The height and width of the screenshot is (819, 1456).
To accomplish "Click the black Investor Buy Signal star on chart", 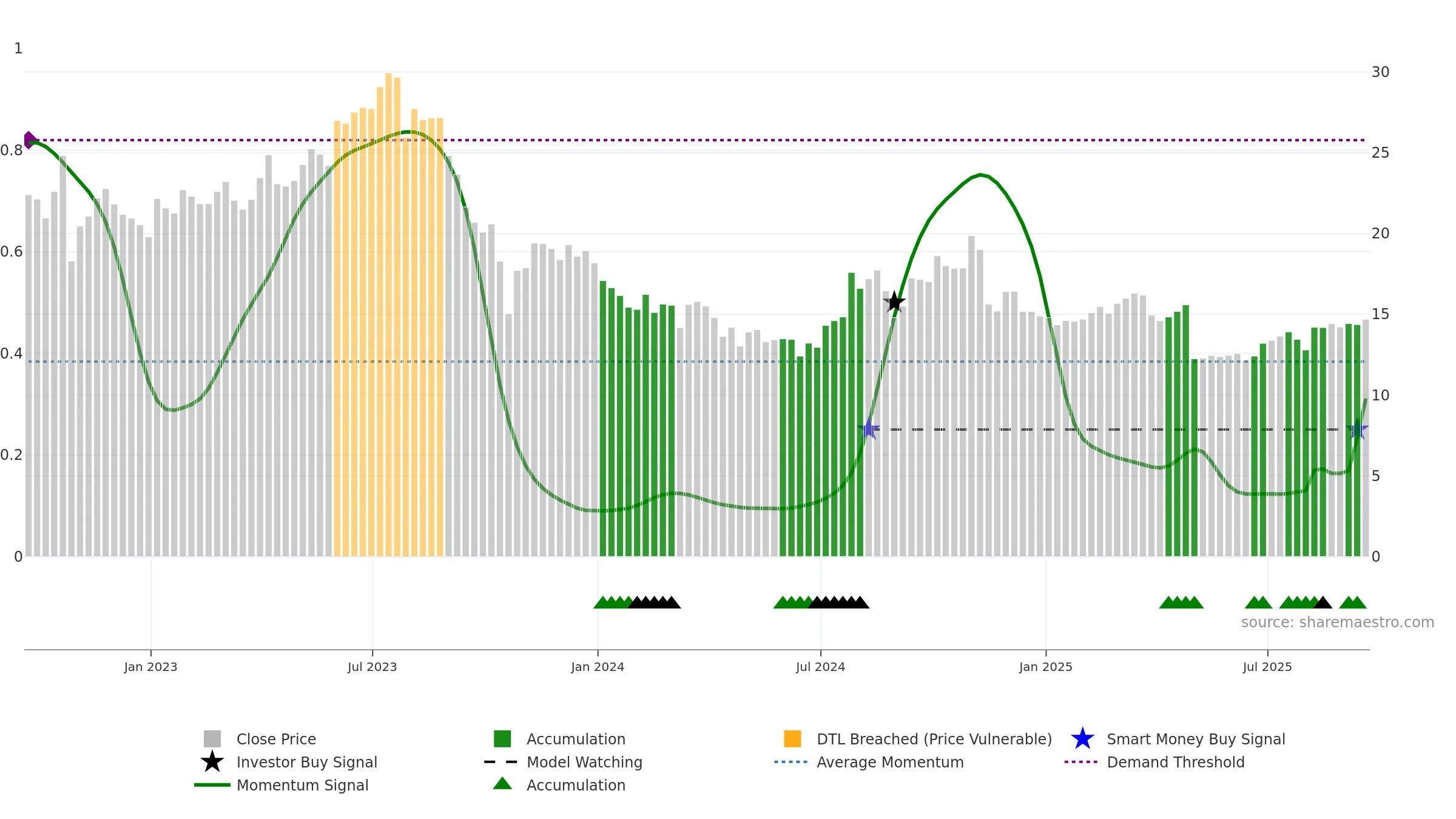I will pos(894,302).
